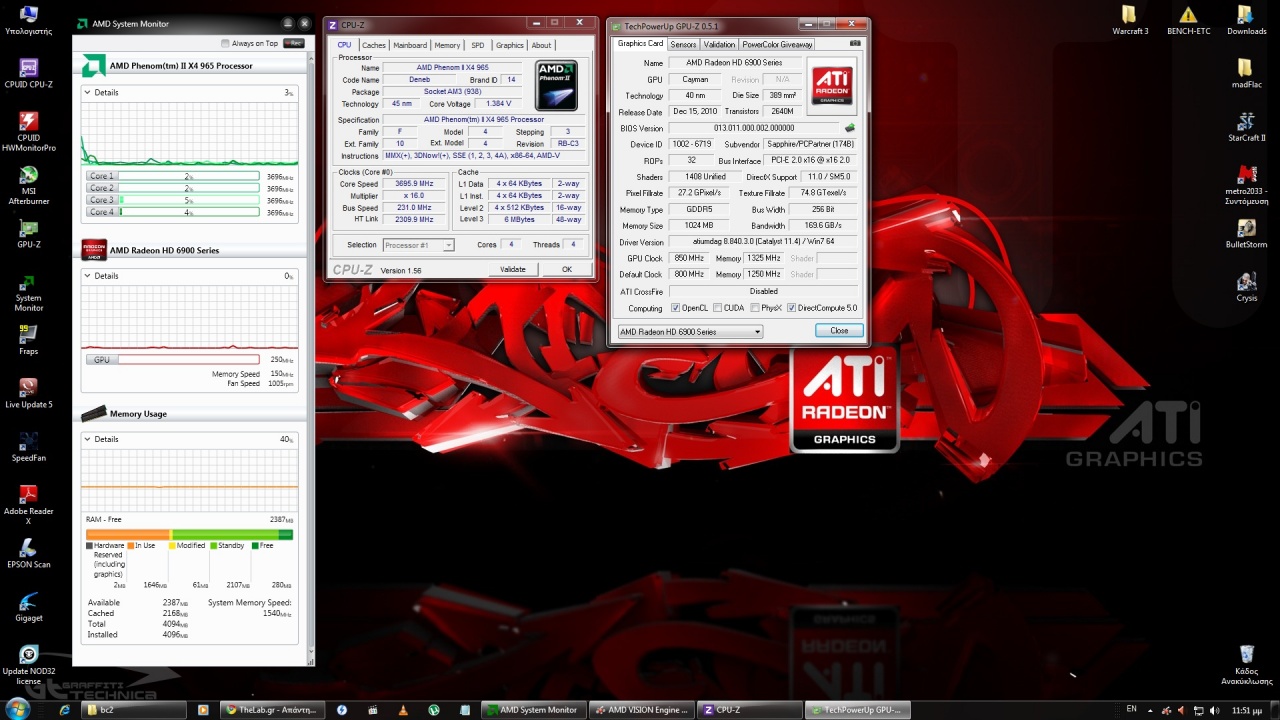Switch to TheLab.gr Chrome taskbar button
Screen dimensions: 1280x720
pyautogui.click(x=272, y=710)
